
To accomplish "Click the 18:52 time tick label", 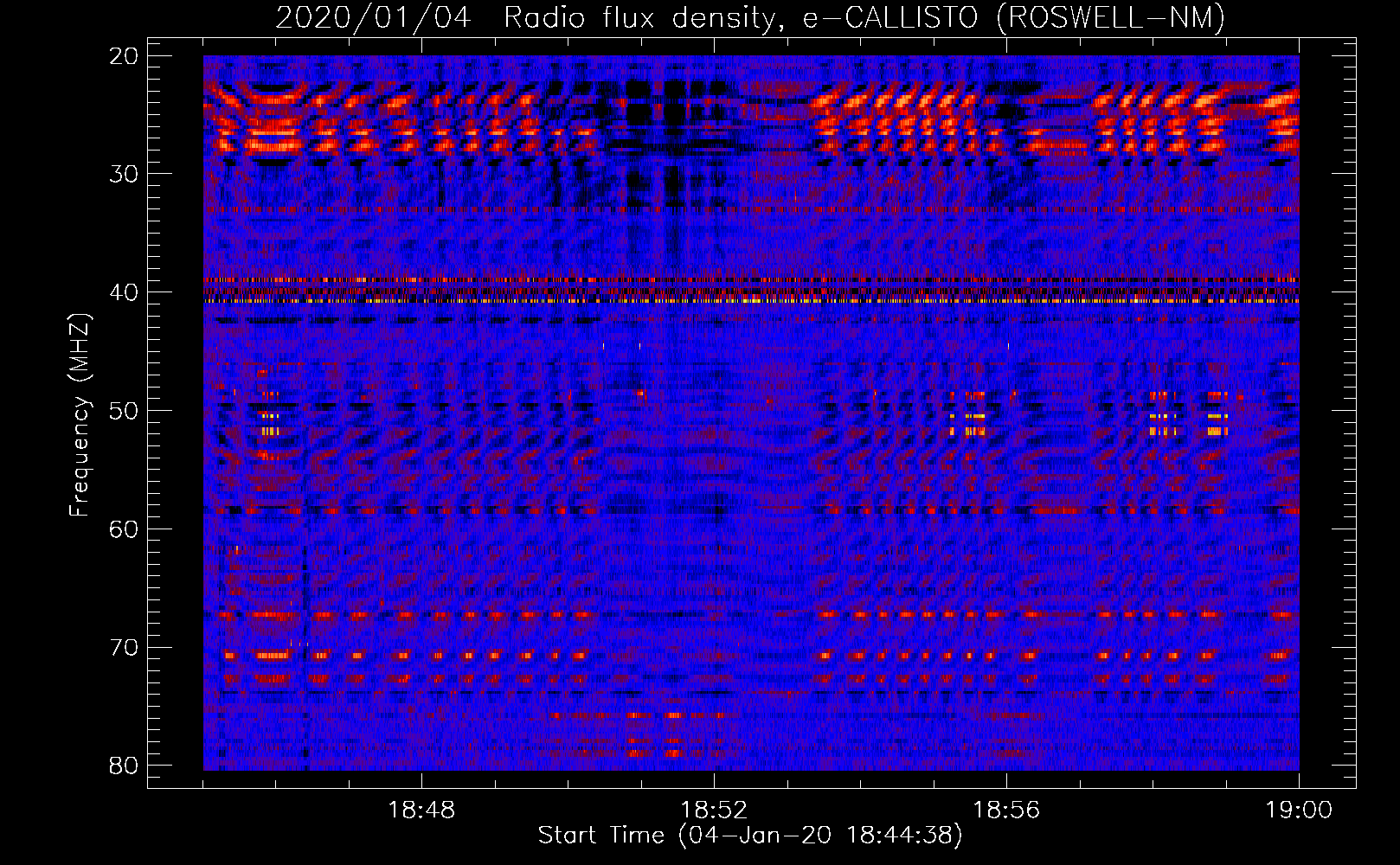I will click(x=714, y=811).
